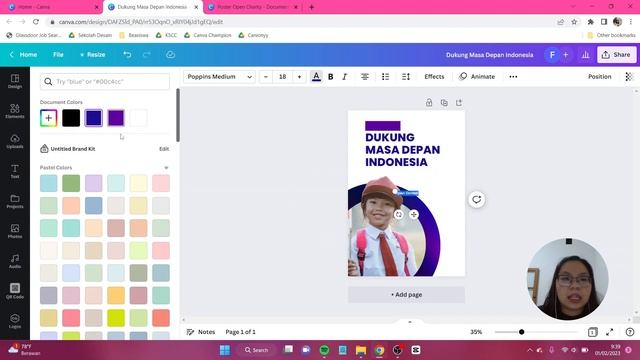Click the user avatar F
The height and width of the screenshot is (360, 640).
(552, 55)
